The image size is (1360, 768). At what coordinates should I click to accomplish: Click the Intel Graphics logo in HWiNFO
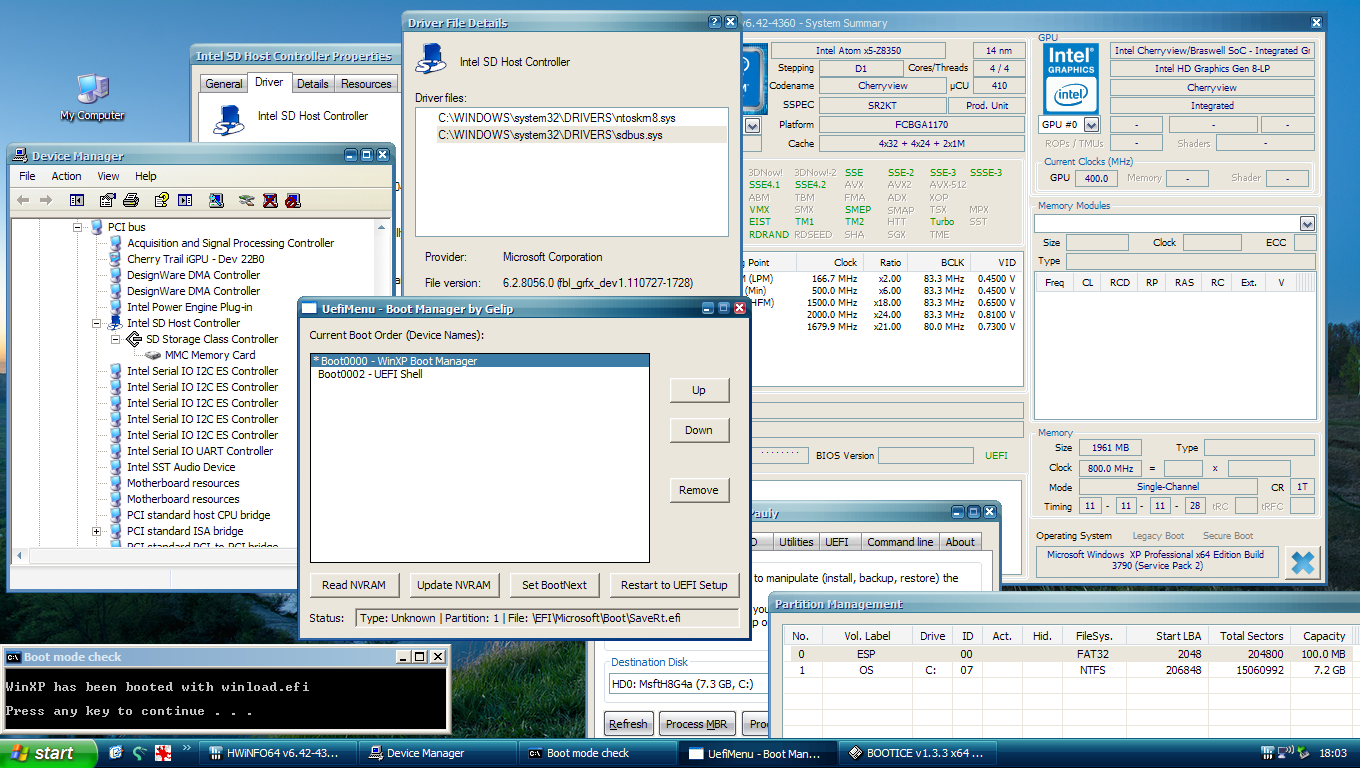click(1071, 78)
